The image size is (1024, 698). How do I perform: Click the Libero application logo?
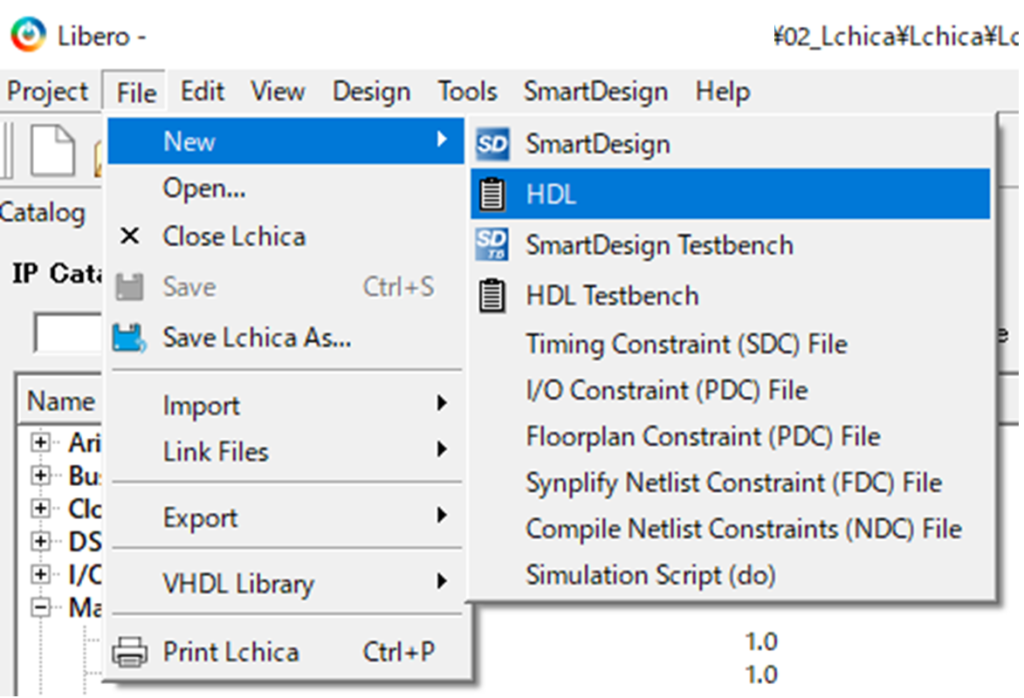pyautogui.click(x=28, y=36)
